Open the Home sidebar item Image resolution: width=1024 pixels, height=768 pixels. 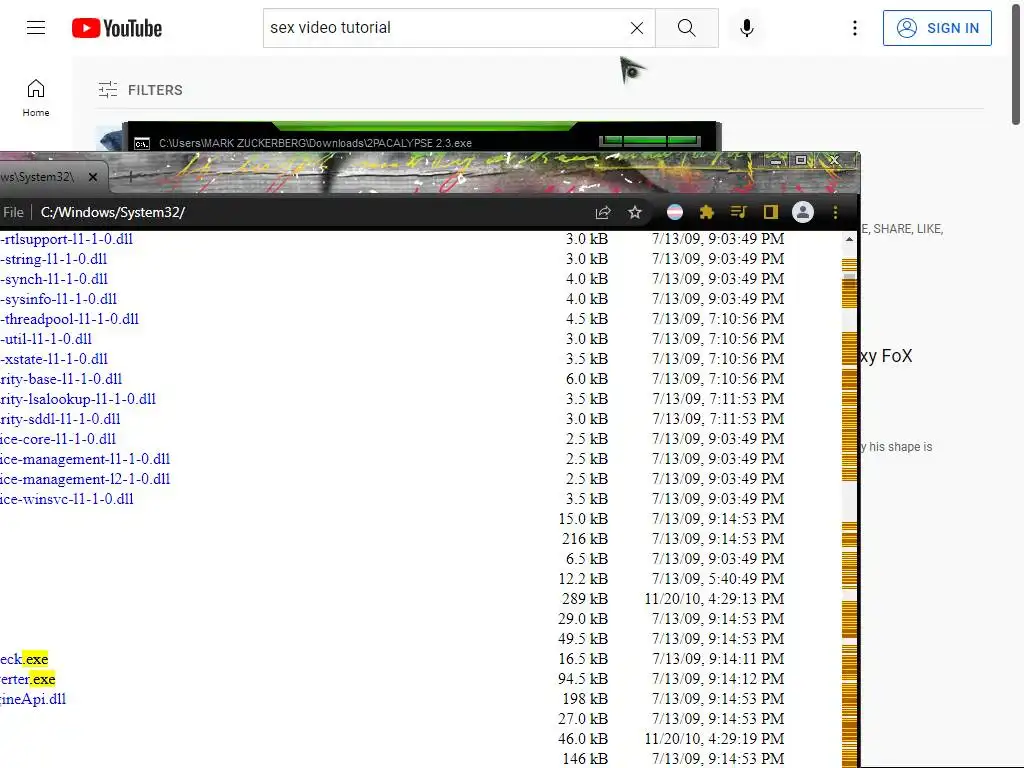[x=36, y=98]
